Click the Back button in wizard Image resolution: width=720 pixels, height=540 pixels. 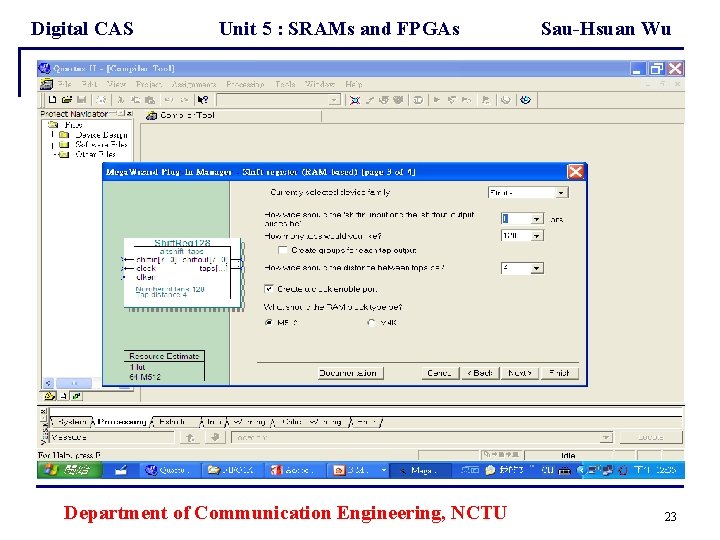tap(480, 373)
